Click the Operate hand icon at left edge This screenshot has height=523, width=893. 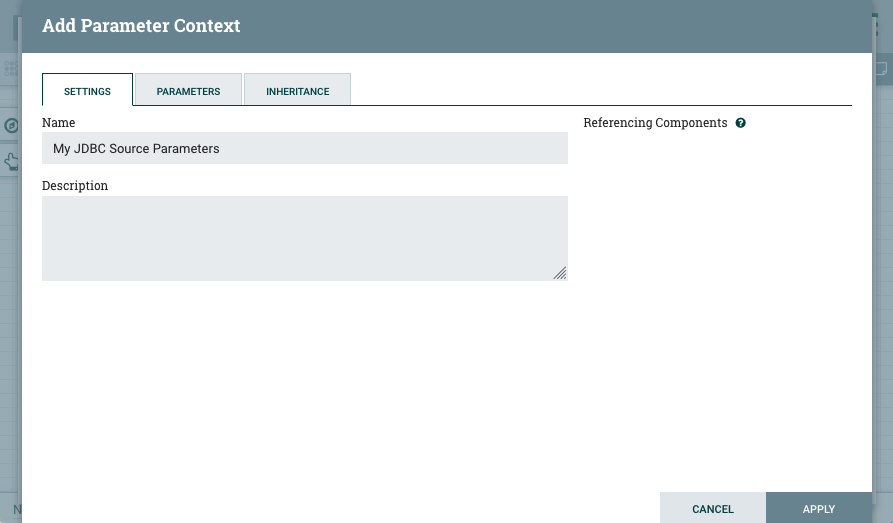point(11,161)
